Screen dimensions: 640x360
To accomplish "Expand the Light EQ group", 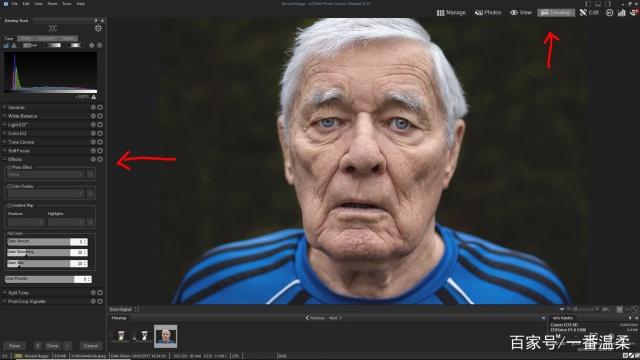I will [17, 125].
